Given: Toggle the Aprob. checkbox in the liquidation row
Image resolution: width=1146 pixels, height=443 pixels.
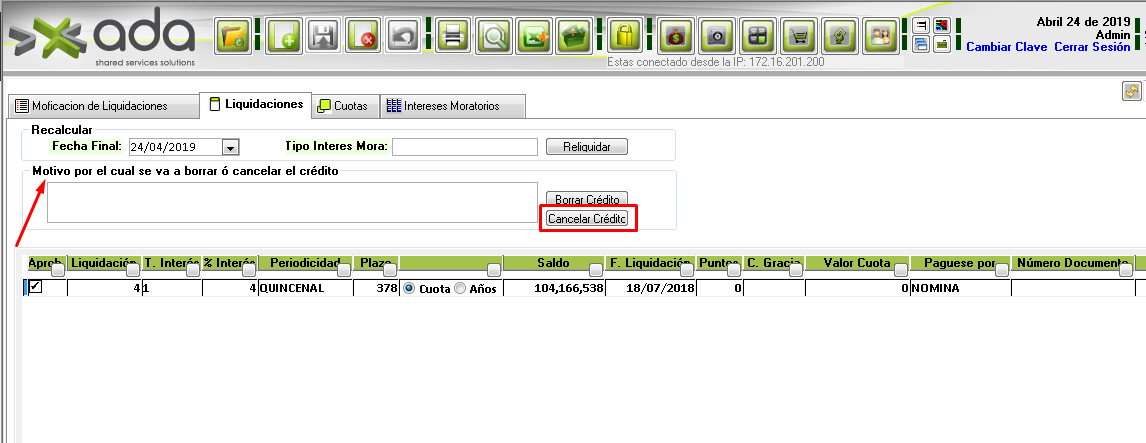Looking at the screenshot, I should 36,287.
